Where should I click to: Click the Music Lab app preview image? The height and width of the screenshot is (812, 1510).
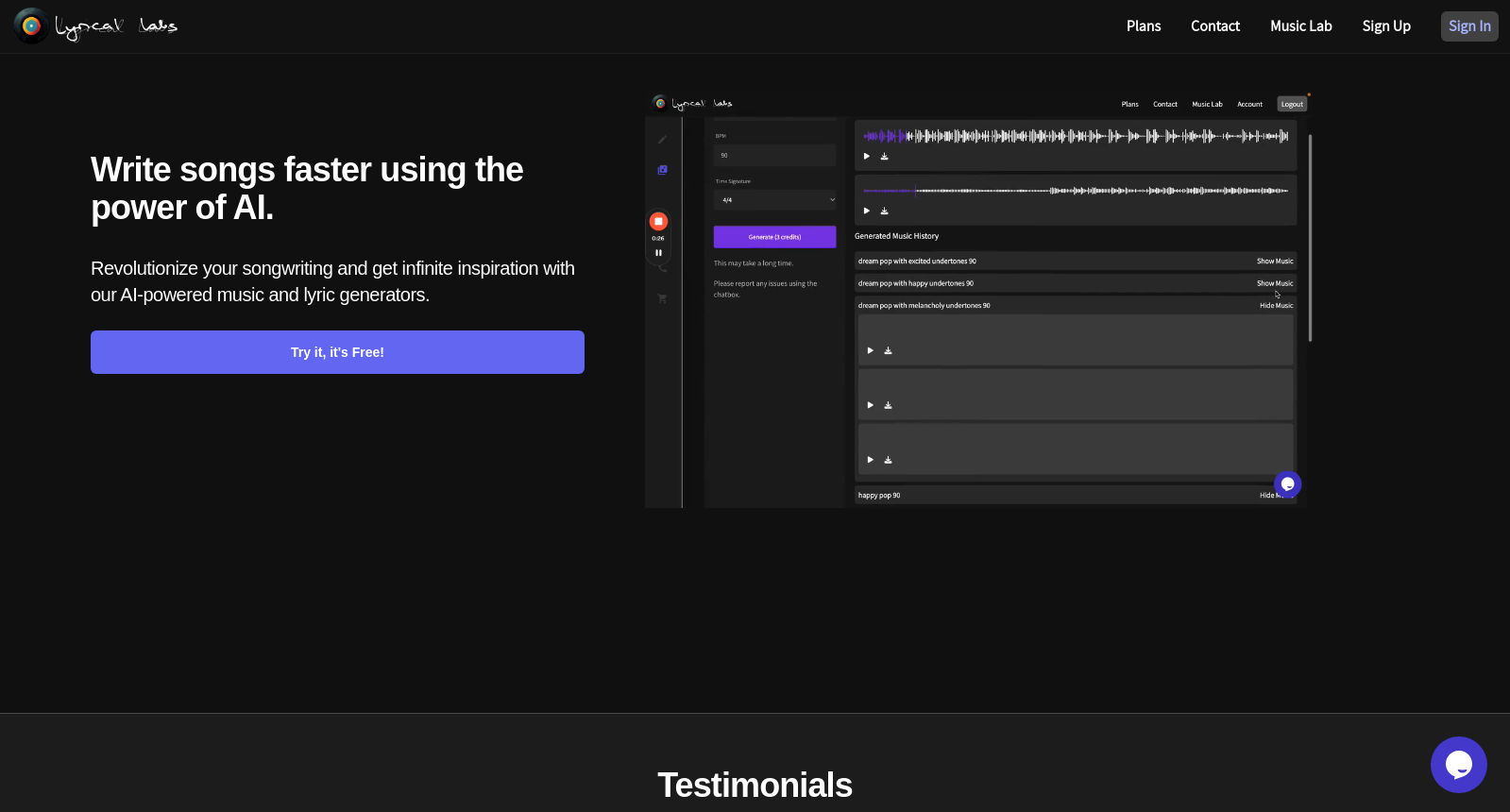point(978,300)
